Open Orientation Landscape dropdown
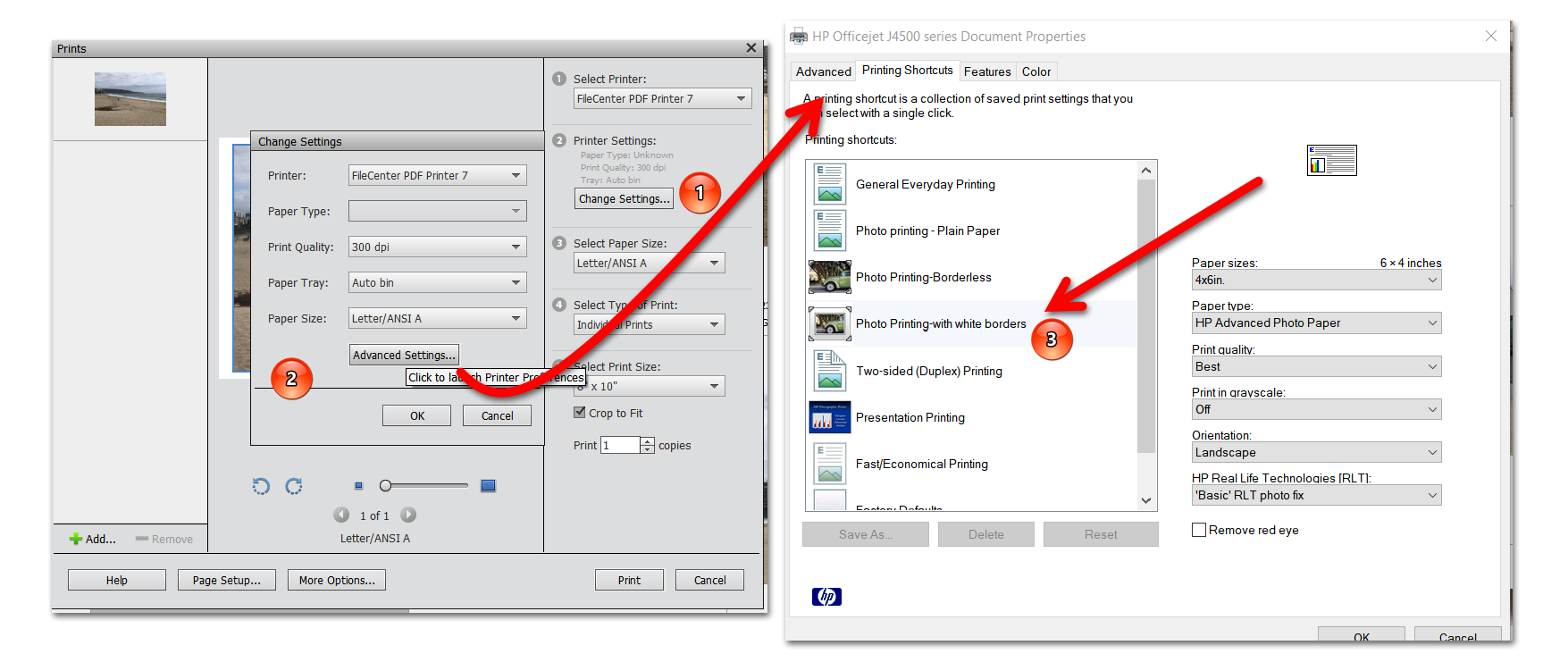Viewport: 1568px width, 662px height. (x=1316, y=452)
